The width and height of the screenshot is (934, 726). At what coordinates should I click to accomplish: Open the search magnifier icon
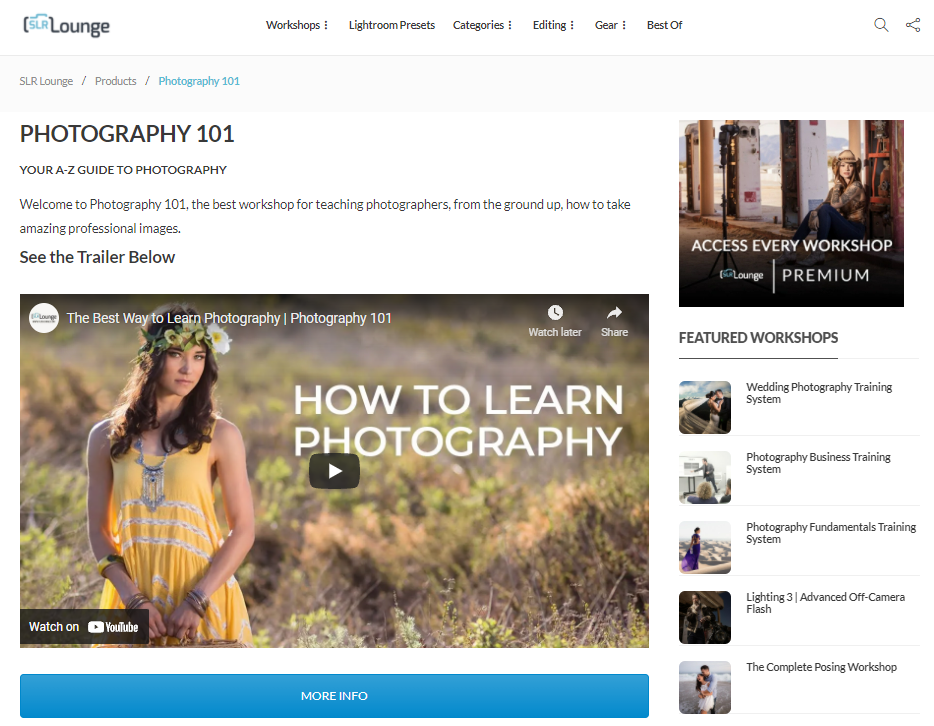(881, 25)
